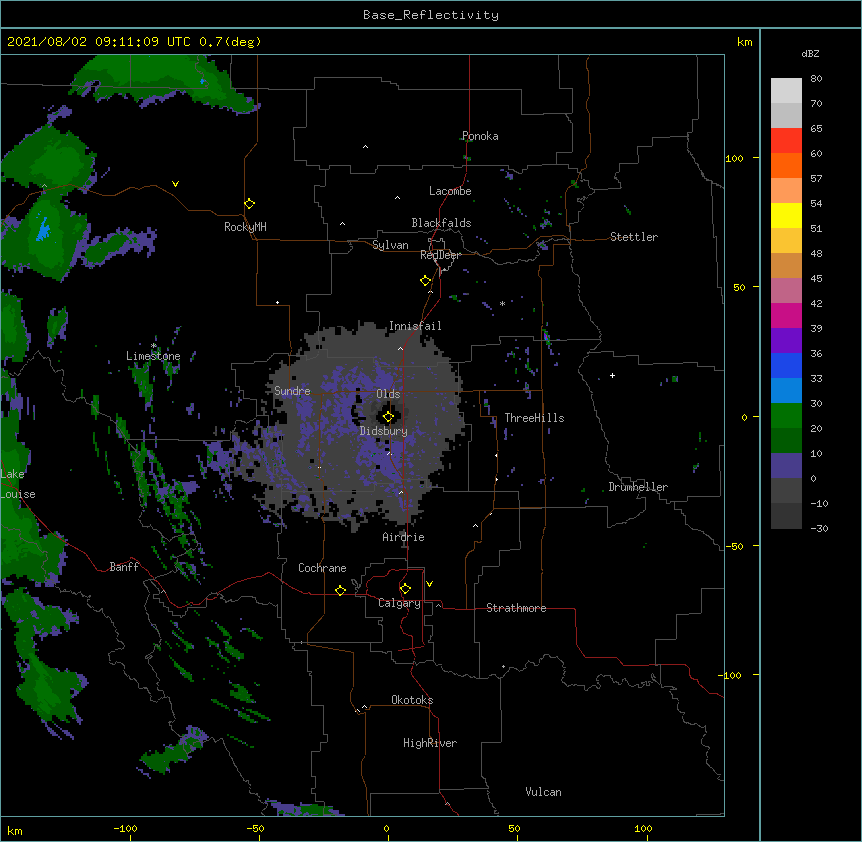Click the Ponoka town label
The height and width of the screenshot is (842, 862).
tap(480, 136)
